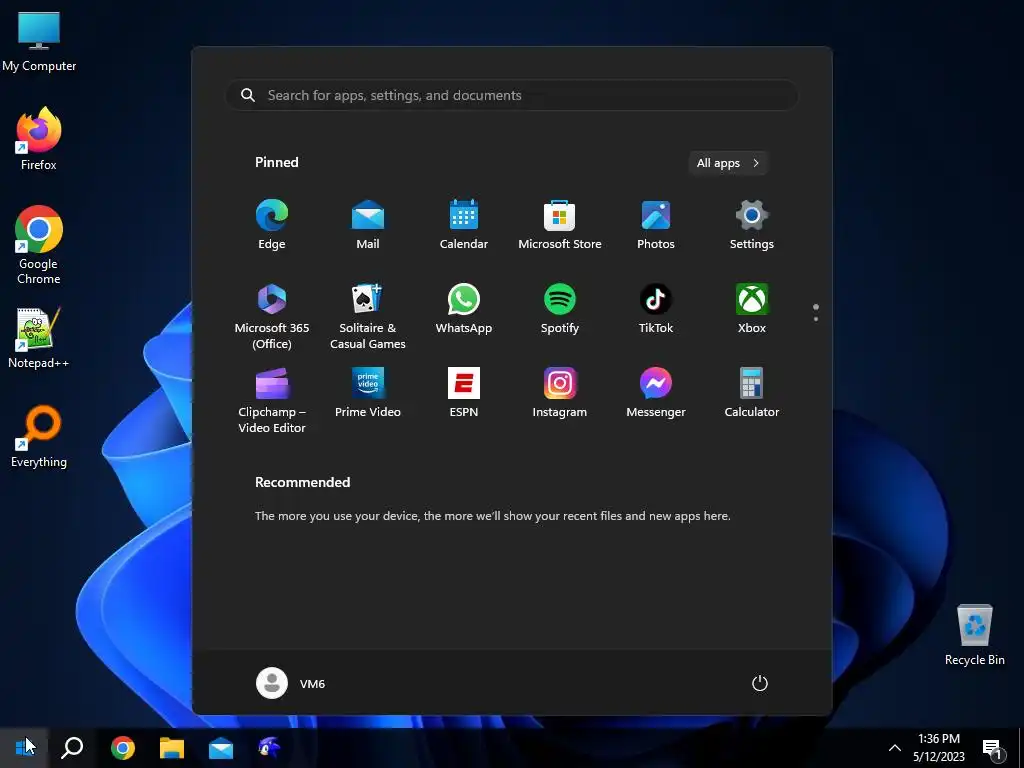1024x768 pixels.
Task: Open the taskbar clock and date
Action: coord(938,748)
